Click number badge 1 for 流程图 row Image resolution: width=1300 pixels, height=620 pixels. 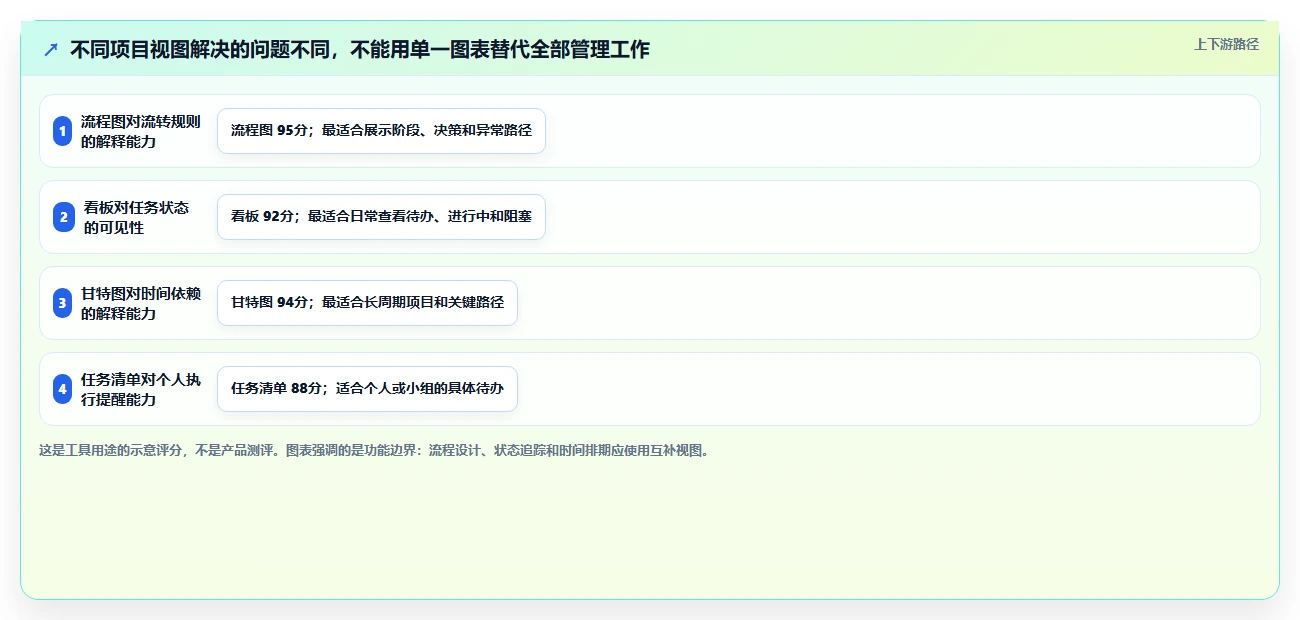[63, 131]
